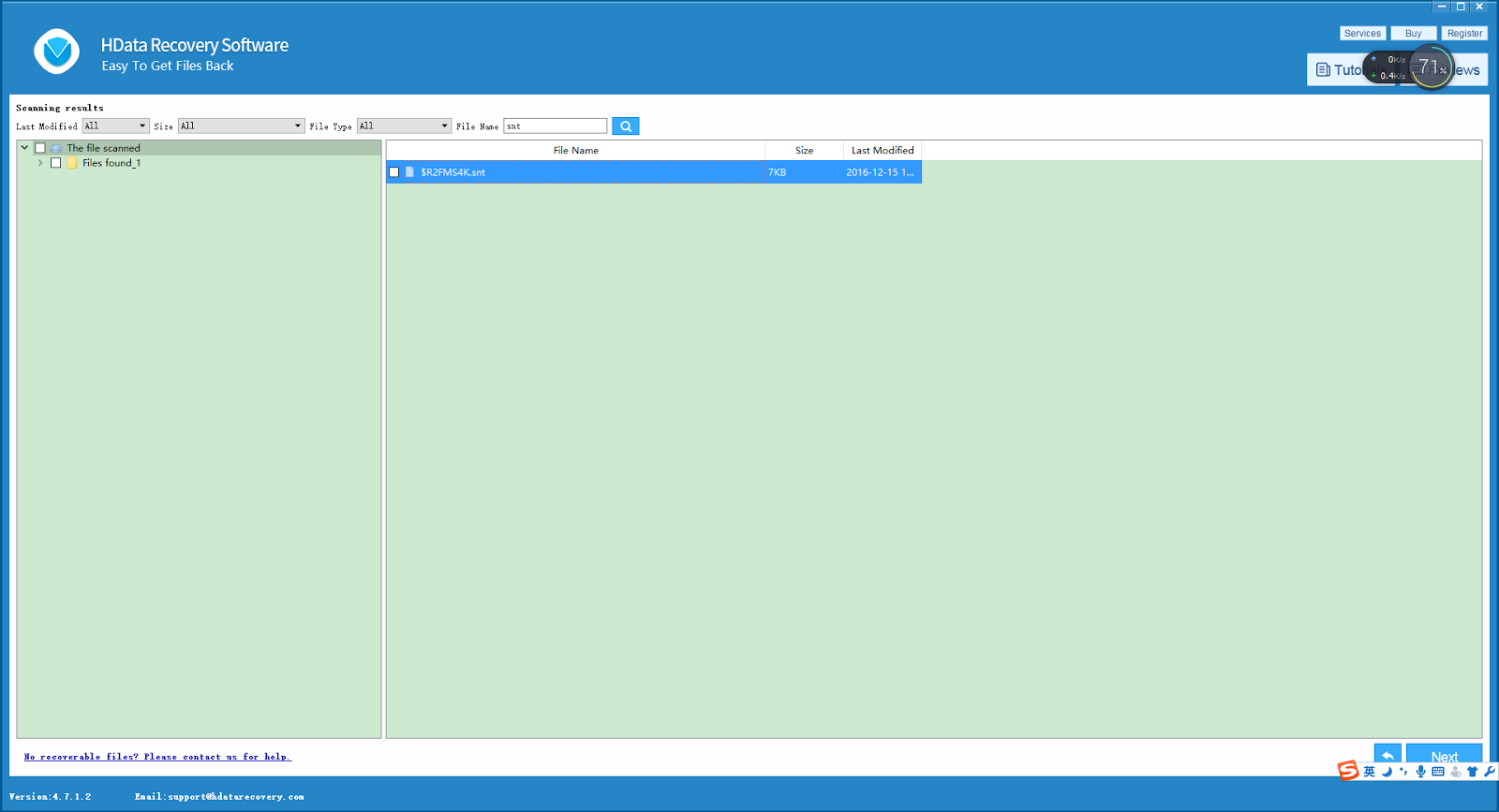Check the box for The file scanned
1499x812 pixels.
pyautogui.click(x=40, y=148)
